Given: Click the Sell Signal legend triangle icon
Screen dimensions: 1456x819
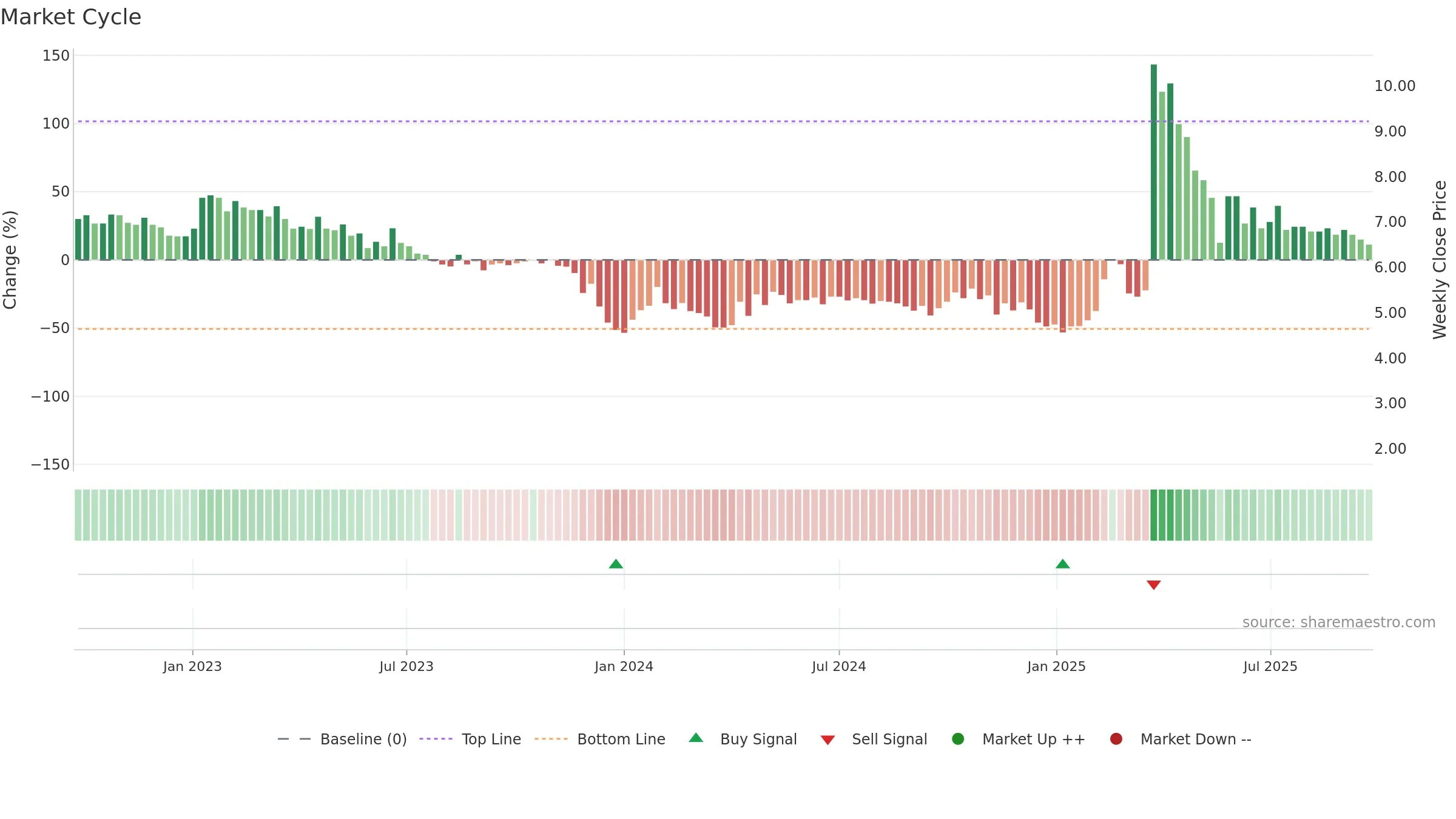Looking at the screenshot, I should tap(827, 740).
